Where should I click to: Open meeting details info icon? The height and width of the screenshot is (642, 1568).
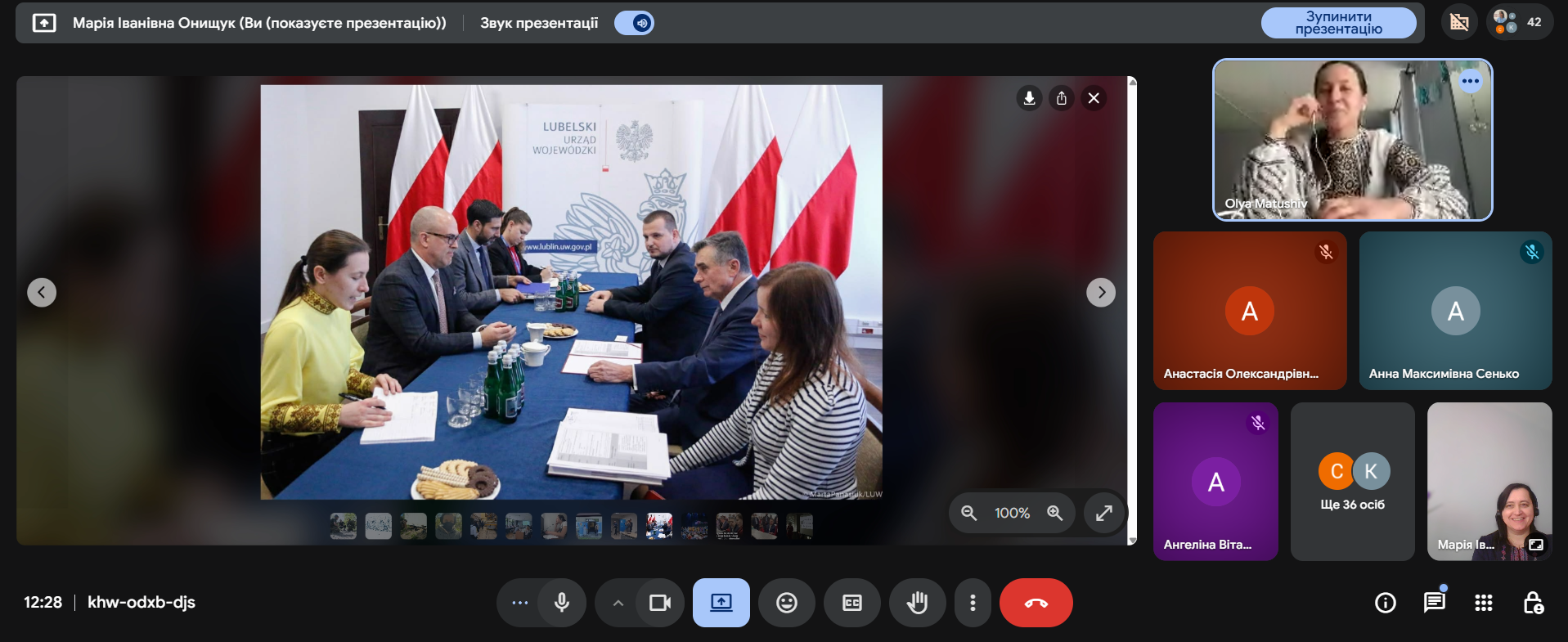coord(1385,603)
